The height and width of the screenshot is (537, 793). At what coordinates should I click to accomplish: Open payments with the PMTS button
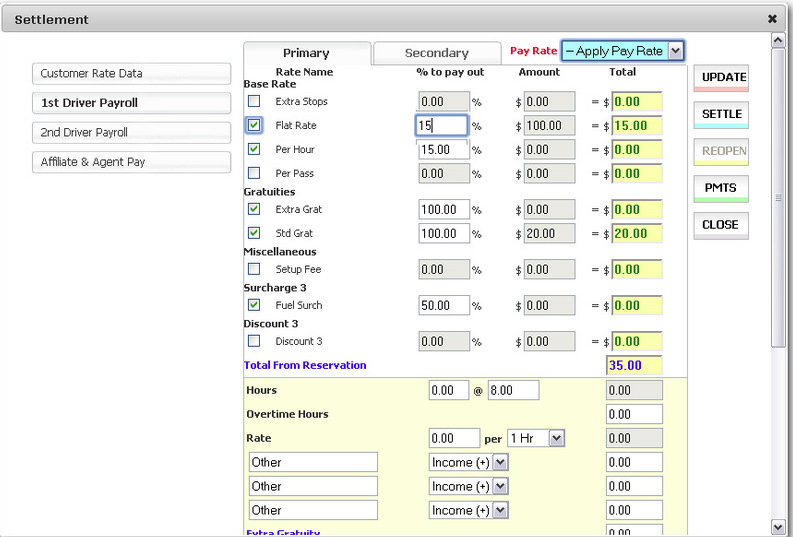tap(721, 188)
